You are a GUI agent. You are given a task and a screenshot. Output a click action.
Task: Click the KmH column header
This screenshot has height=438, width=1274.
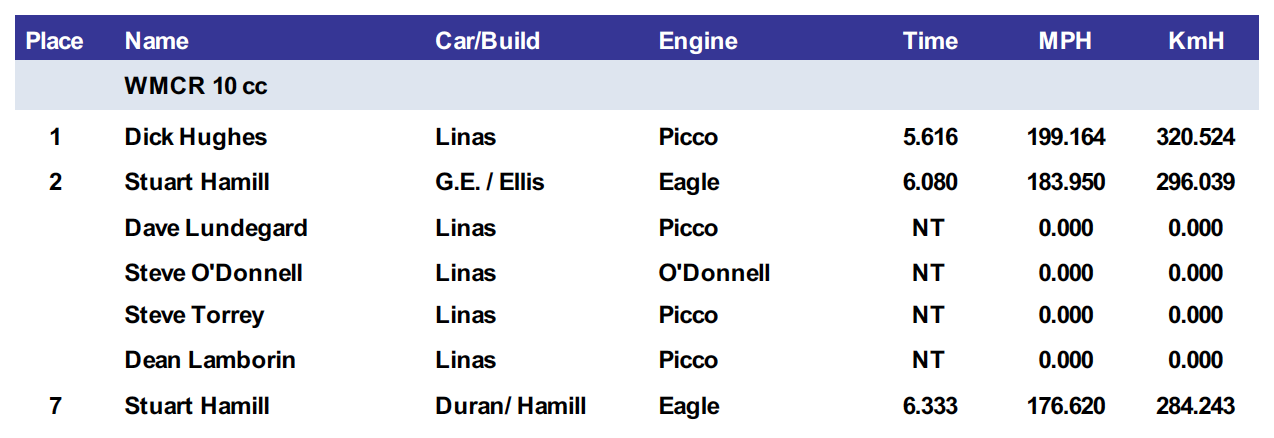point(1196,41)
